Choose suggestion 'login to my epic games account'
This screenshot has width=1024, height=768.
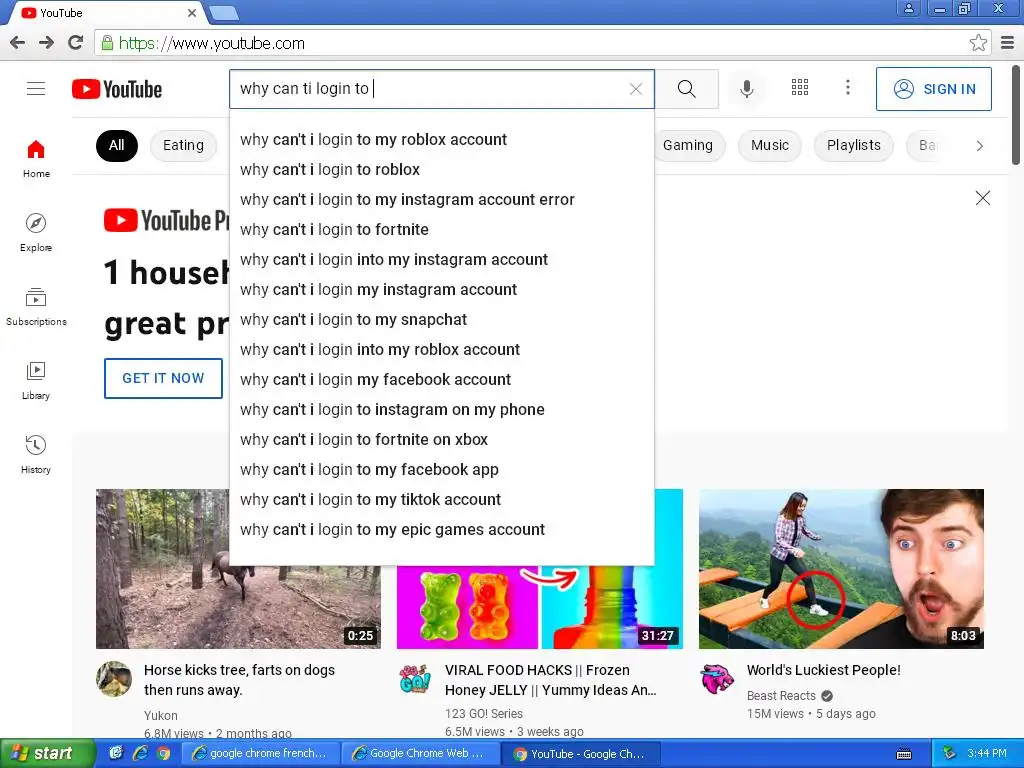point(441,530)
